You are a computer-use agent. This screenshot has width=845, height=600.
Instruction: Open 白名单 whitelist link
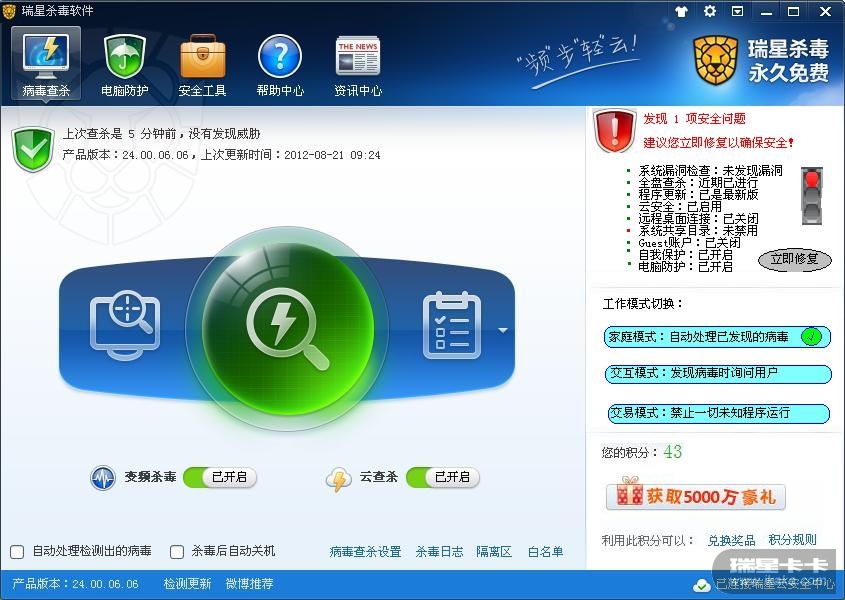click(x=545, y=551)
